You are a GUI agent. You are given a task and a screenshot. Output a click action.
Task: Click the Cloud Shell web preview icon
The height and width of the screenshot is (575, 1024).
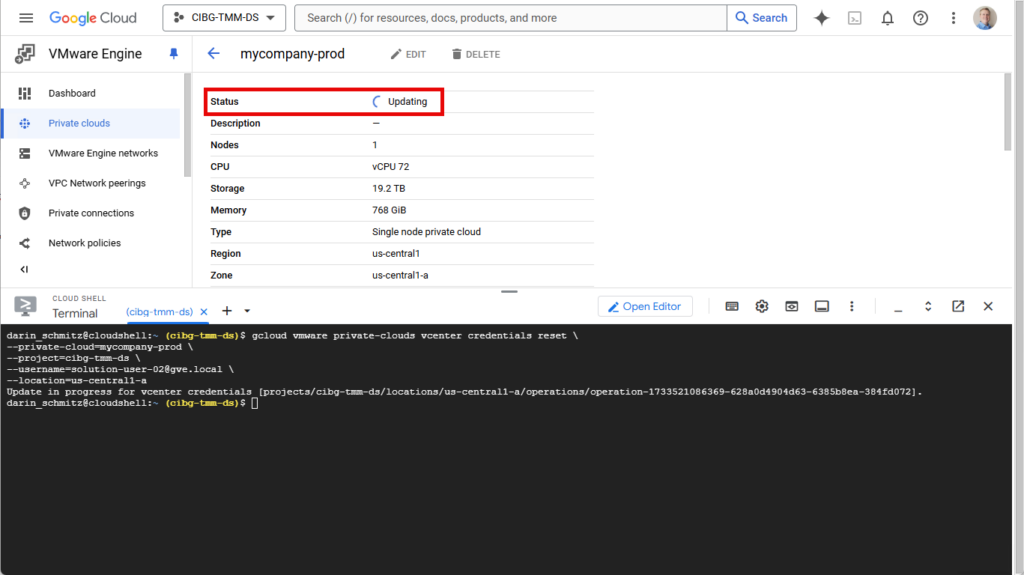(x=792, y=306)
